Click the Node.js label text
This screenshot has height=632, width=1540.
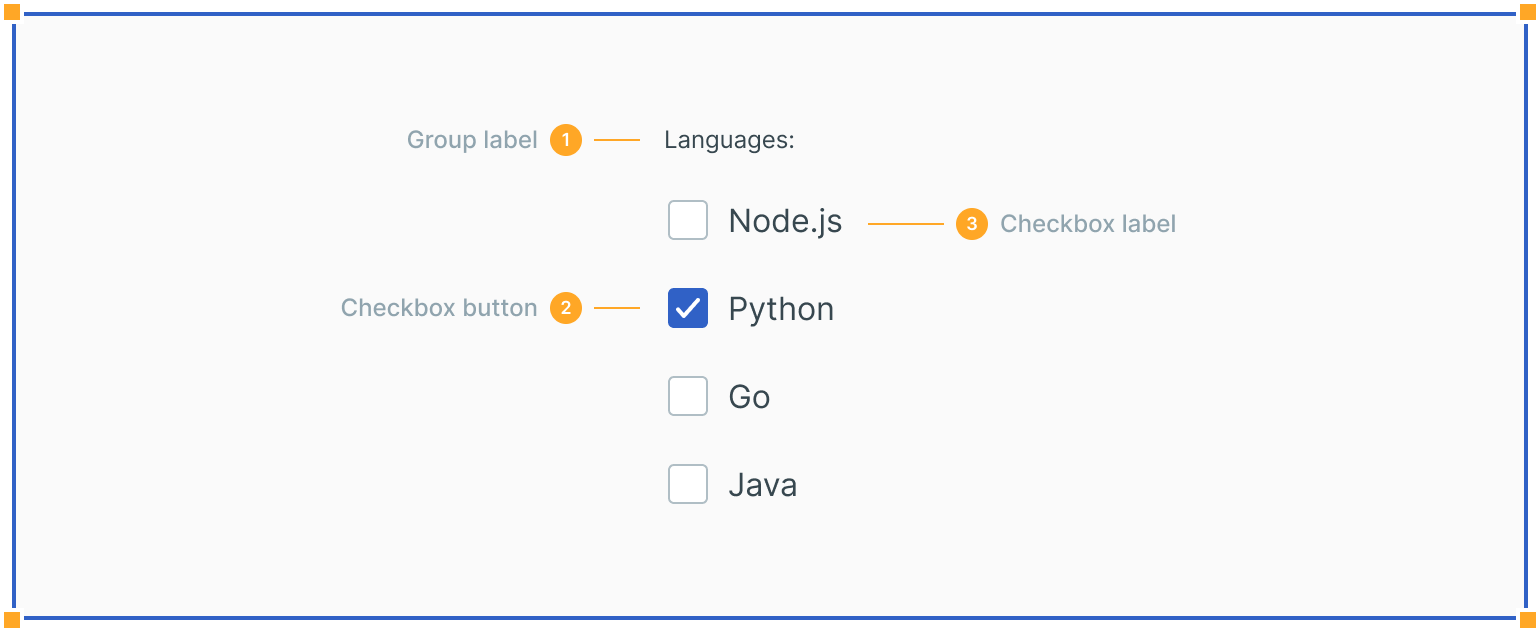[x=785, y=221]
